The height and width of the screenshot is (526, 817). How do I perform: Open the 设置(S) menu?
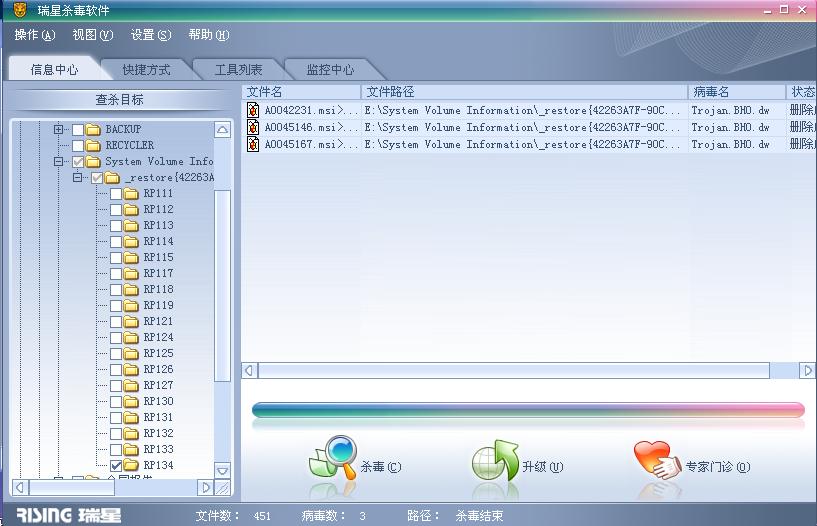coord(151,35)
